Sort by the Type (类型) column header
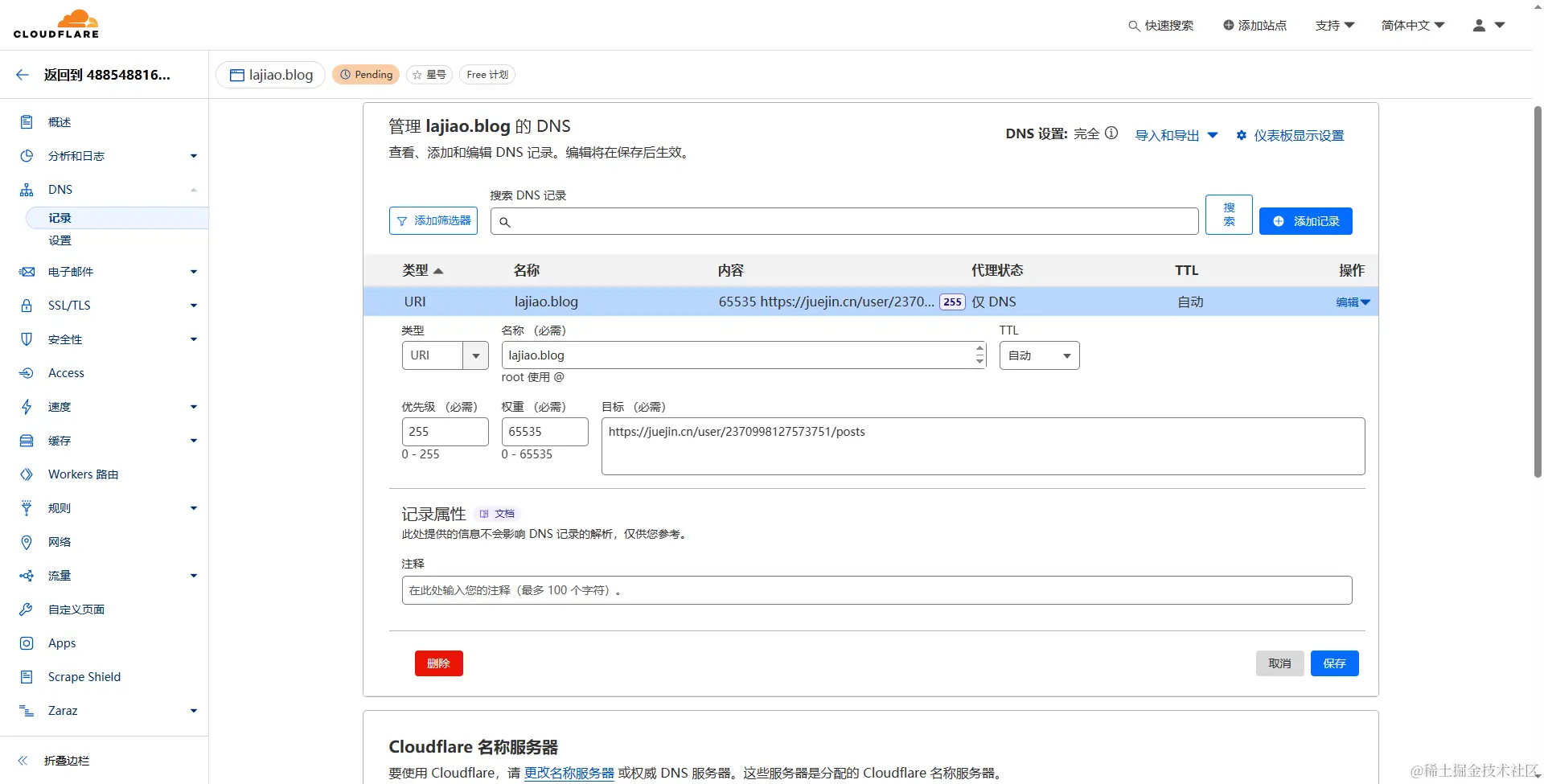The height and width of the screenshot is (784, 1544). click(423, 270)
